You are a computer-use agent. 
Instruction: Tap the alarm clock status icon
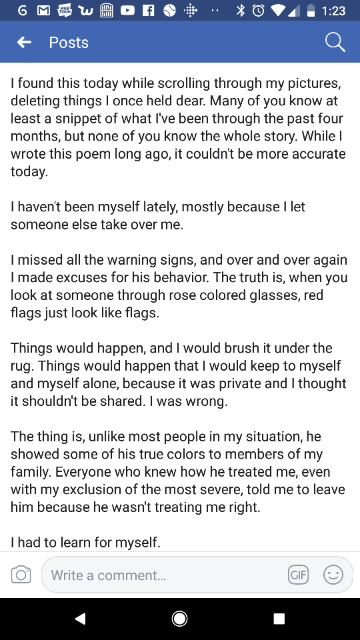click(258, 11)
